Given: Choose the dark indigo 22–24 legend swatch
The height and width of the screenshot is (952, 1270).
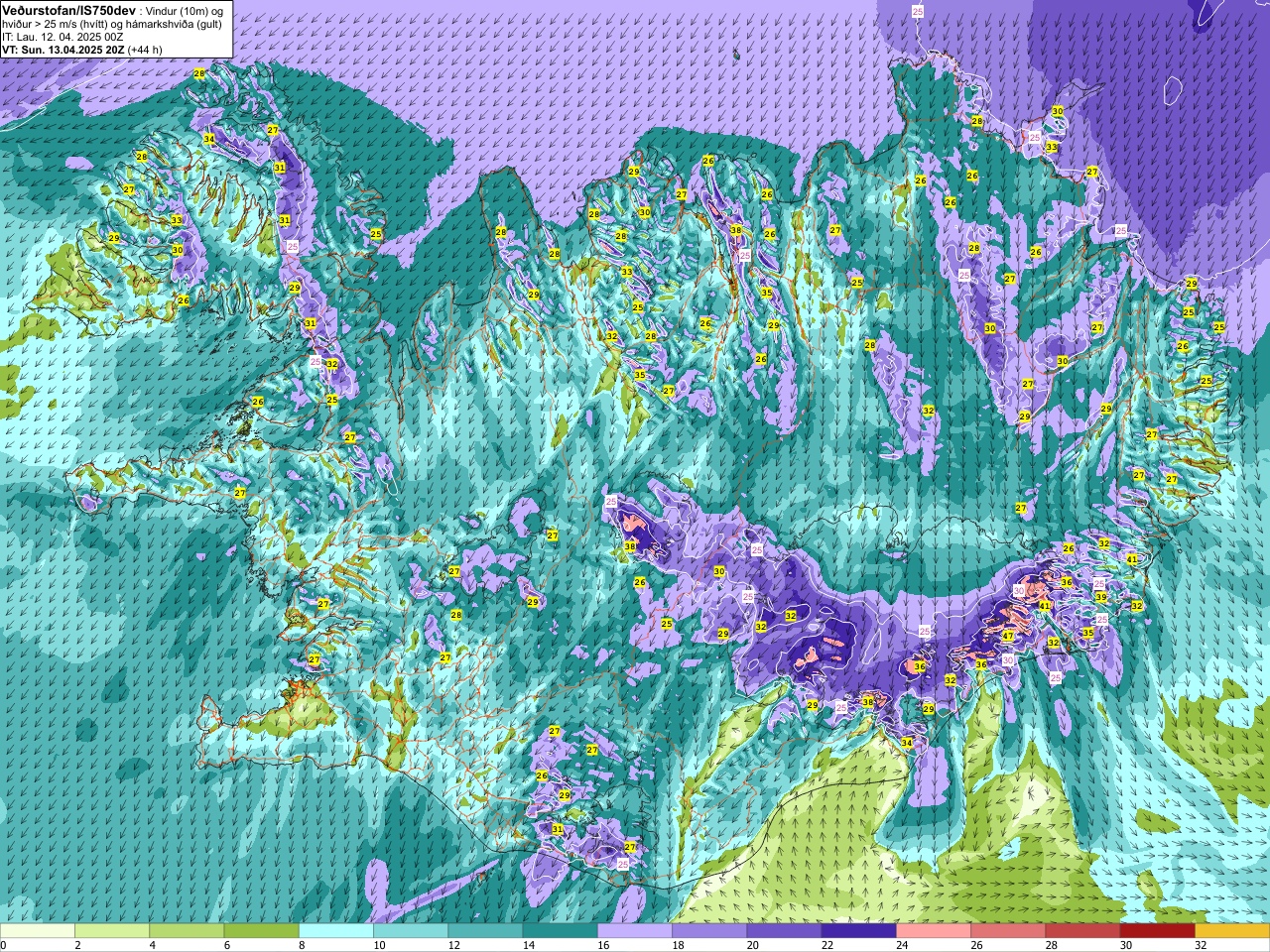Looking at the screenshot, I should [x=858, y=931].
